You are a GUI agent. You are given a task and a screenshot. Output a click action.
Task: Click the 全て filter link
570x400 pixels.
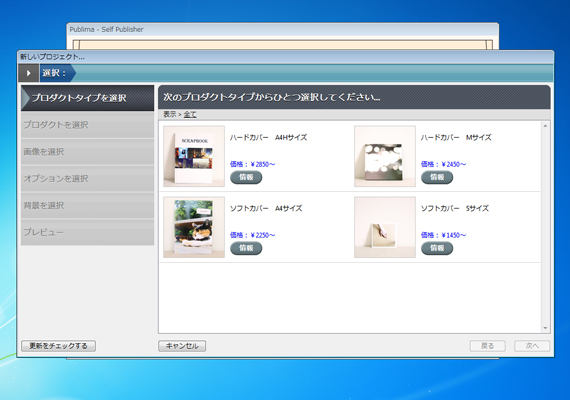pos(190,114)
